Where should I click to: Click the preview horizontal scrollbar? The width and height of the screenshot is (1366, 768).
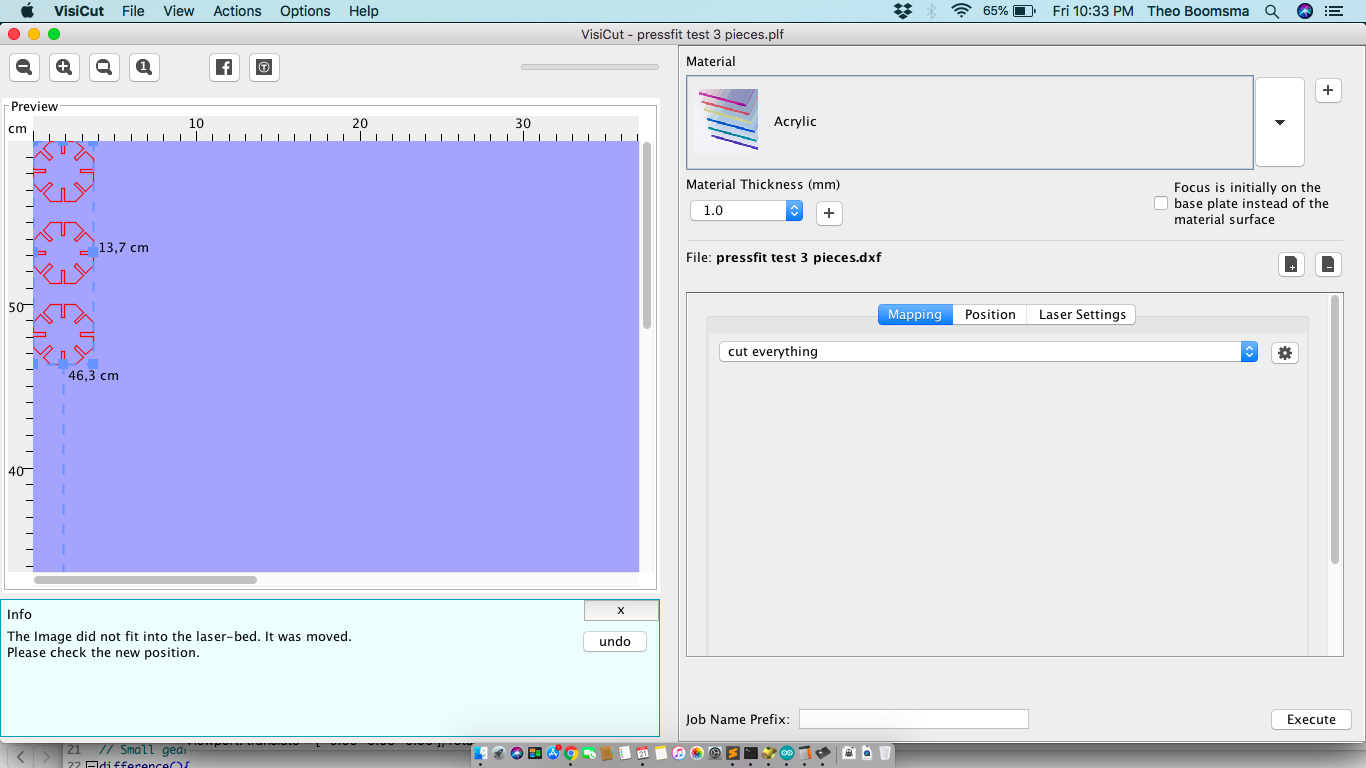pyautogui.click(x=145, y=579)
